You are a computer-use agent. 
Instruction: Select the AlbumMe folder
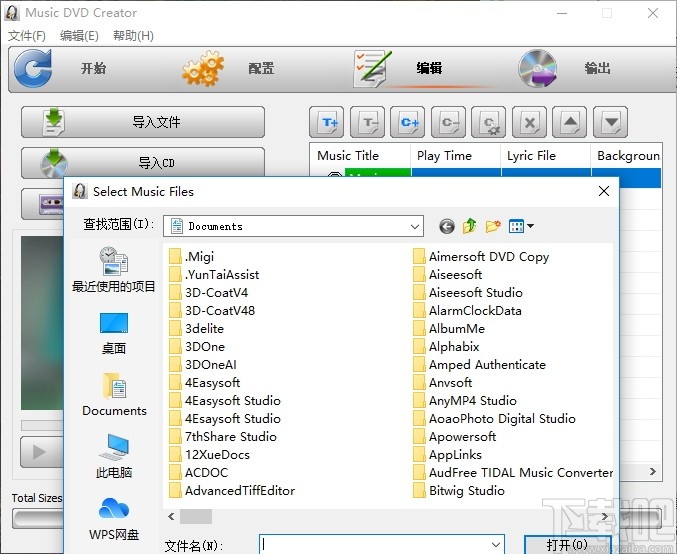pyautogui.click(x=449, y=329)
